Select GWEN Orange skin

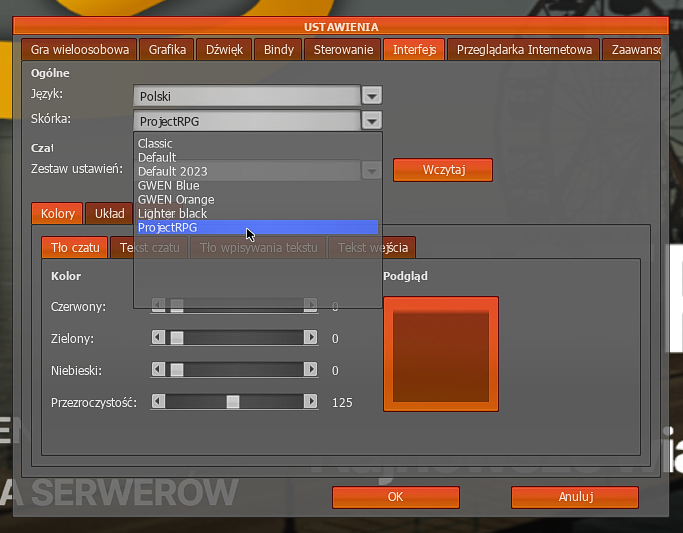257,199
